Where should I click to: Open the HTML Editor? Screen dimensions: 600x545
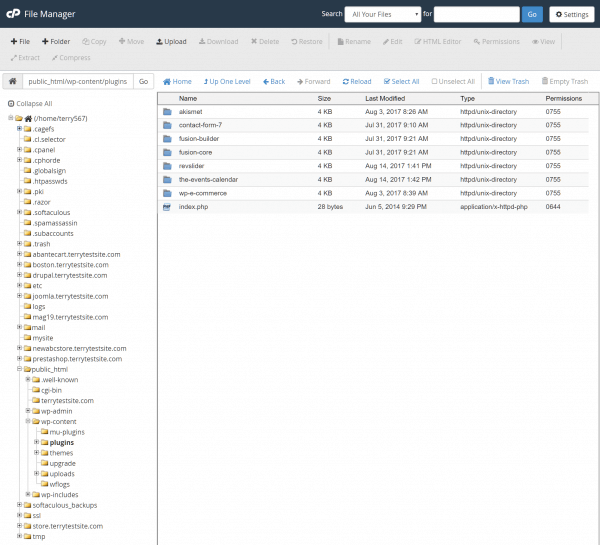tap(437, 41)
